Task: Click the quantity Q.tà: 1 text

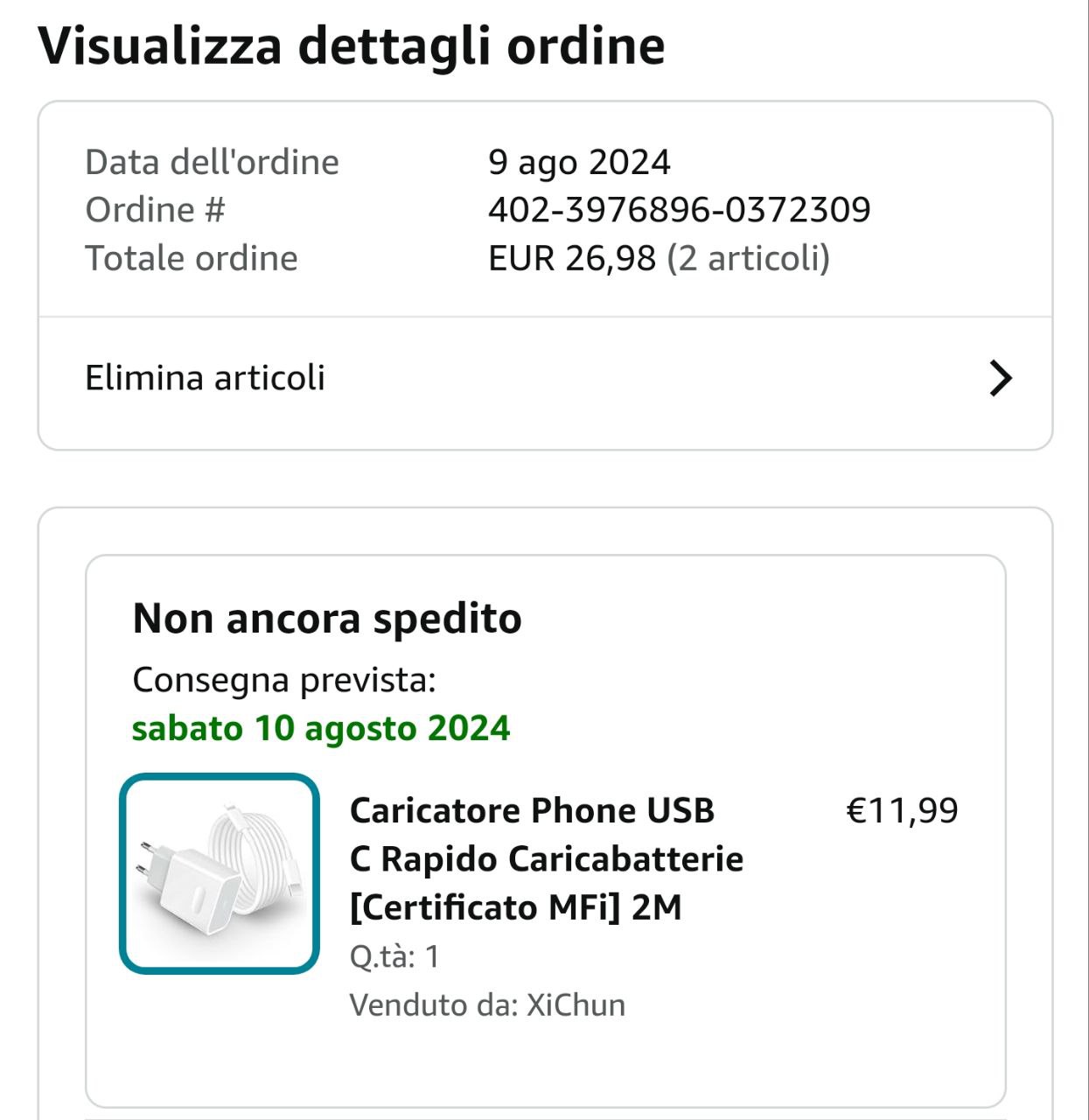Action: [x=394, y=956]
